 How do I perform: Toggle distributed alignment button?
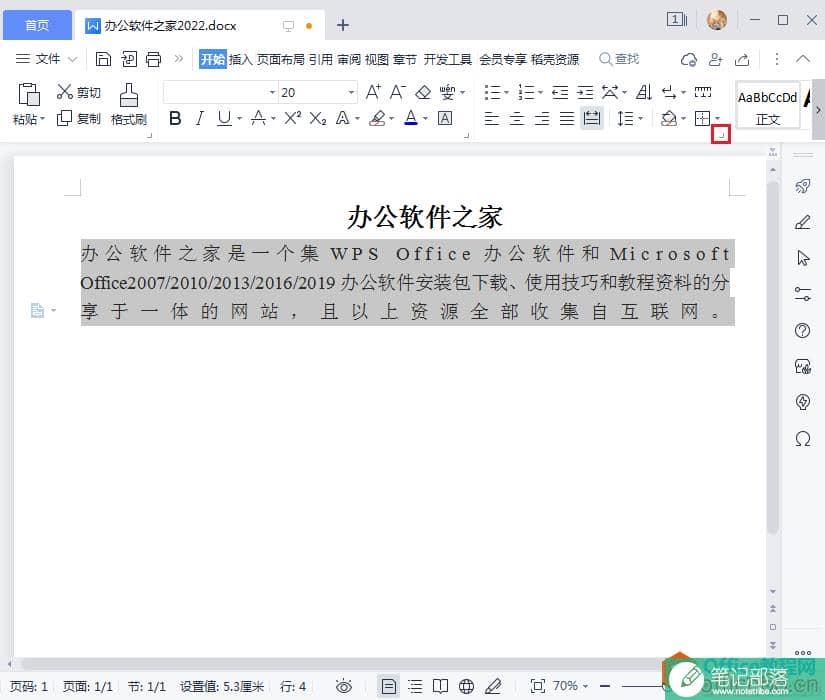coord(591,118)
